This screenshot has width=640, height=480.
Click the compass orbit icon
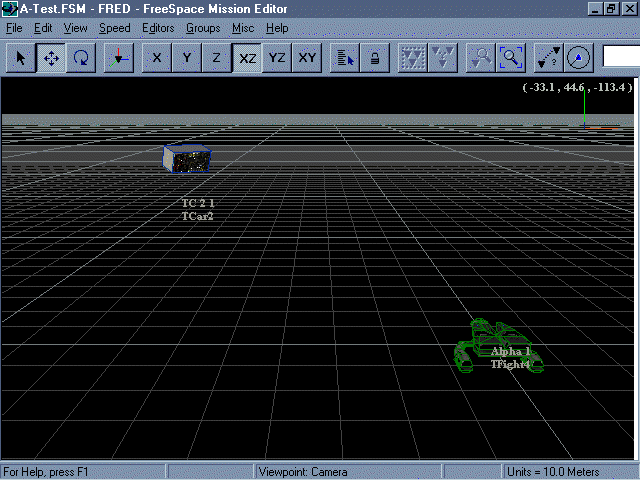click(x=578, y=58)
